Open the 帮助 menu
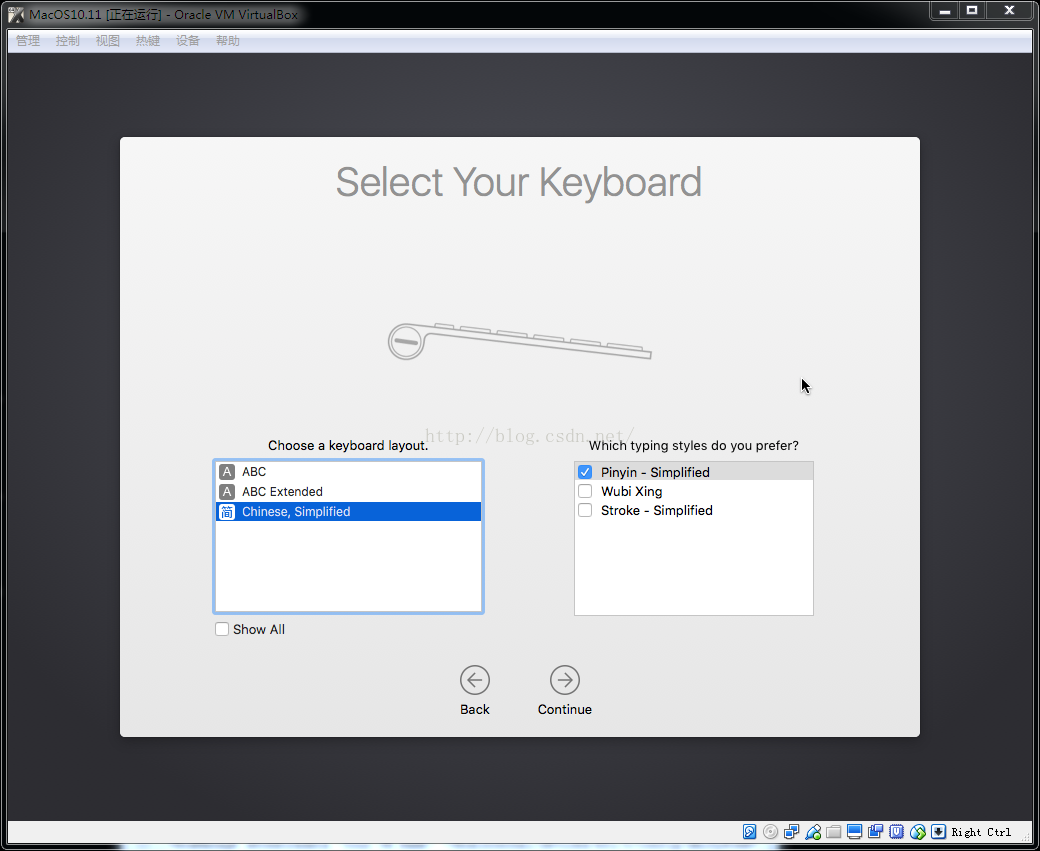 pos(228,40)
